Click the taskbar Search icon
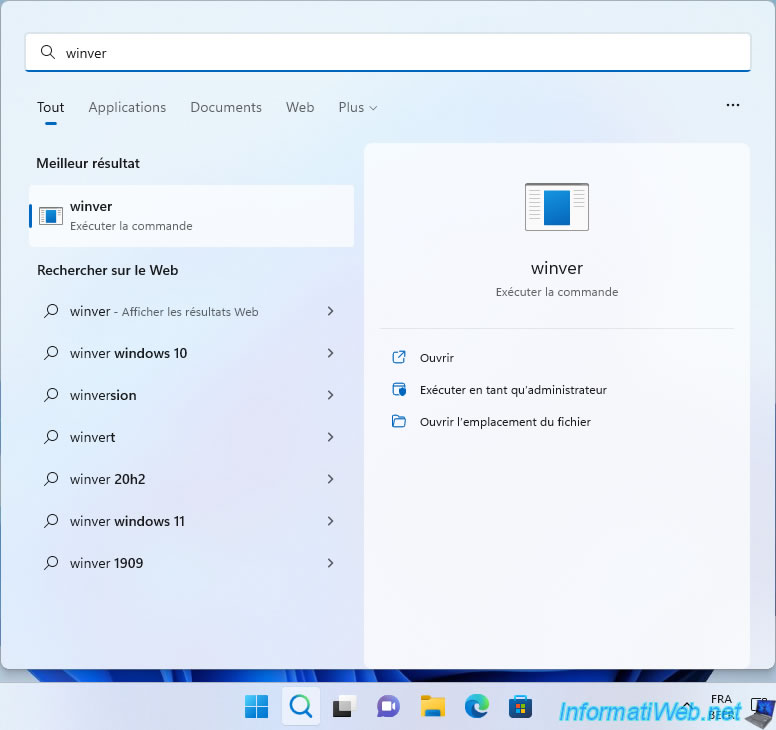Image resolution: width=776 pixels, height=730 pixels. click(x=300, y=706)
